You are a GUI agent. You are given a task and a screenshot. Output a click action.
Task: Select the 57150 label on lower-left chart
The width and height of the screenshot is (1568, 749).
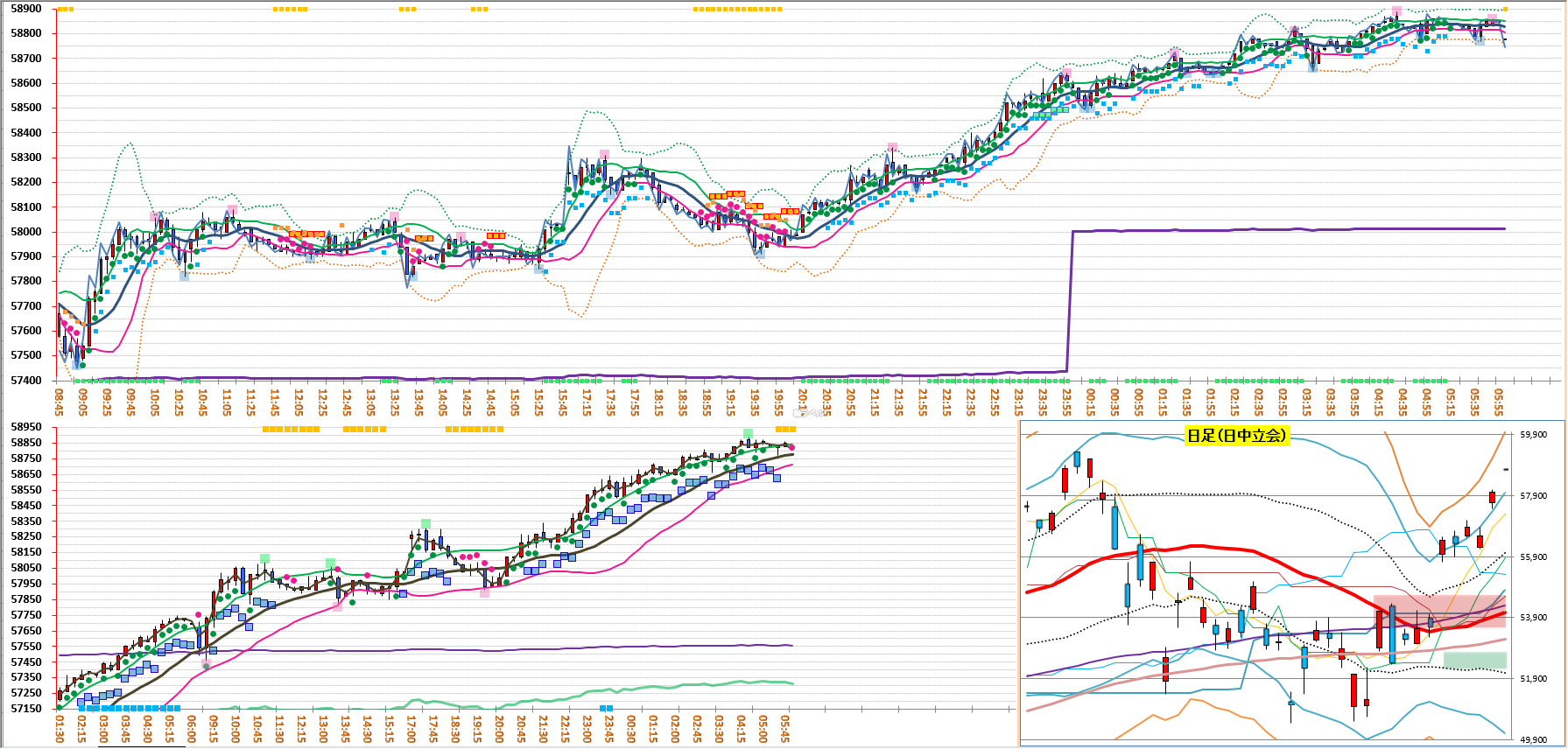point(26,709)
